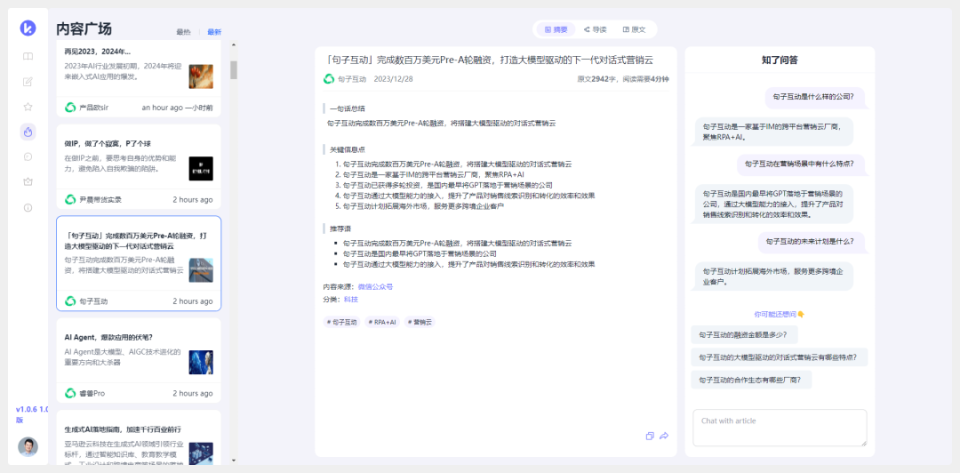Open the clock history icon in sidebar
Viewport: 960px width, 473px height.
point(28,157)
